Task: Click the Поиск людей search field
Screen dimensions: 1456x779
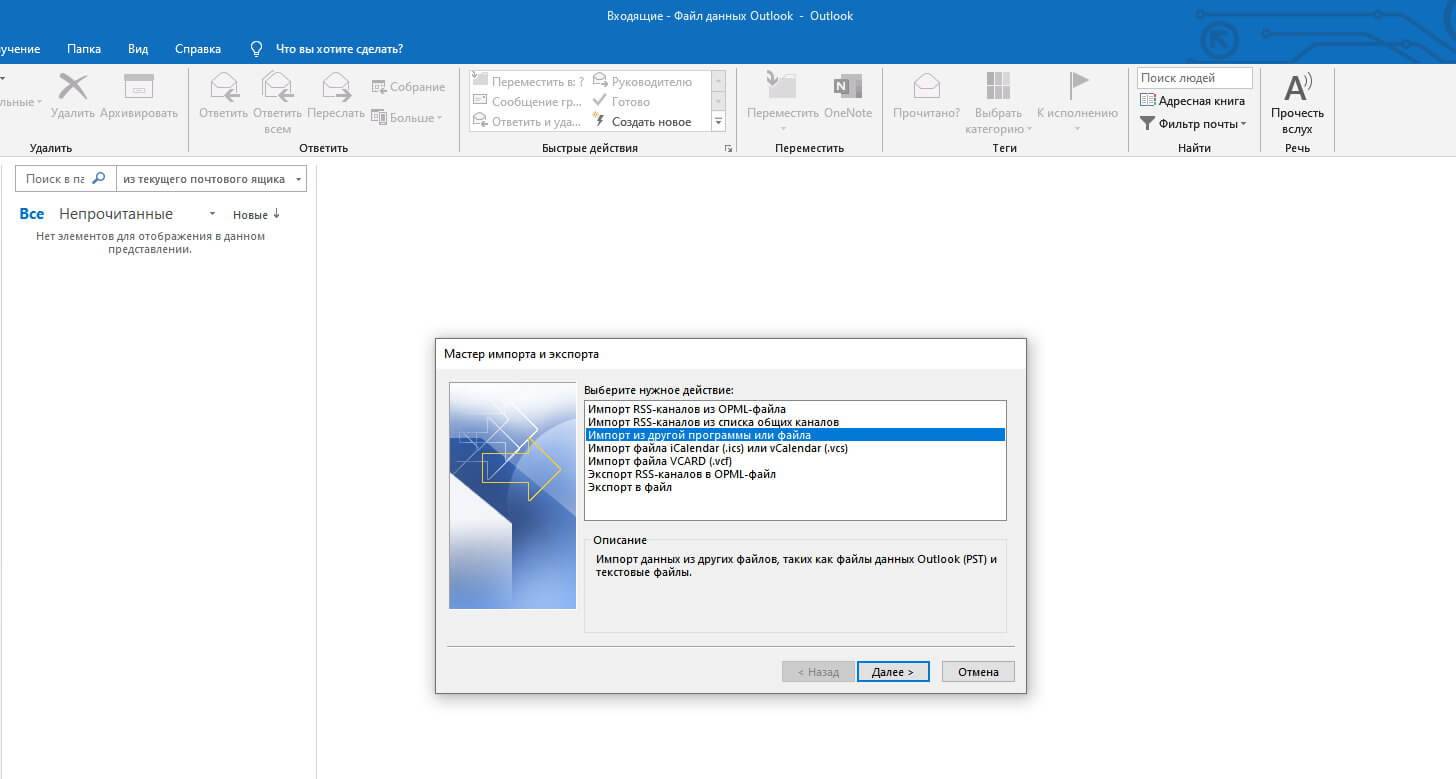Action: tap(1193, 78)
